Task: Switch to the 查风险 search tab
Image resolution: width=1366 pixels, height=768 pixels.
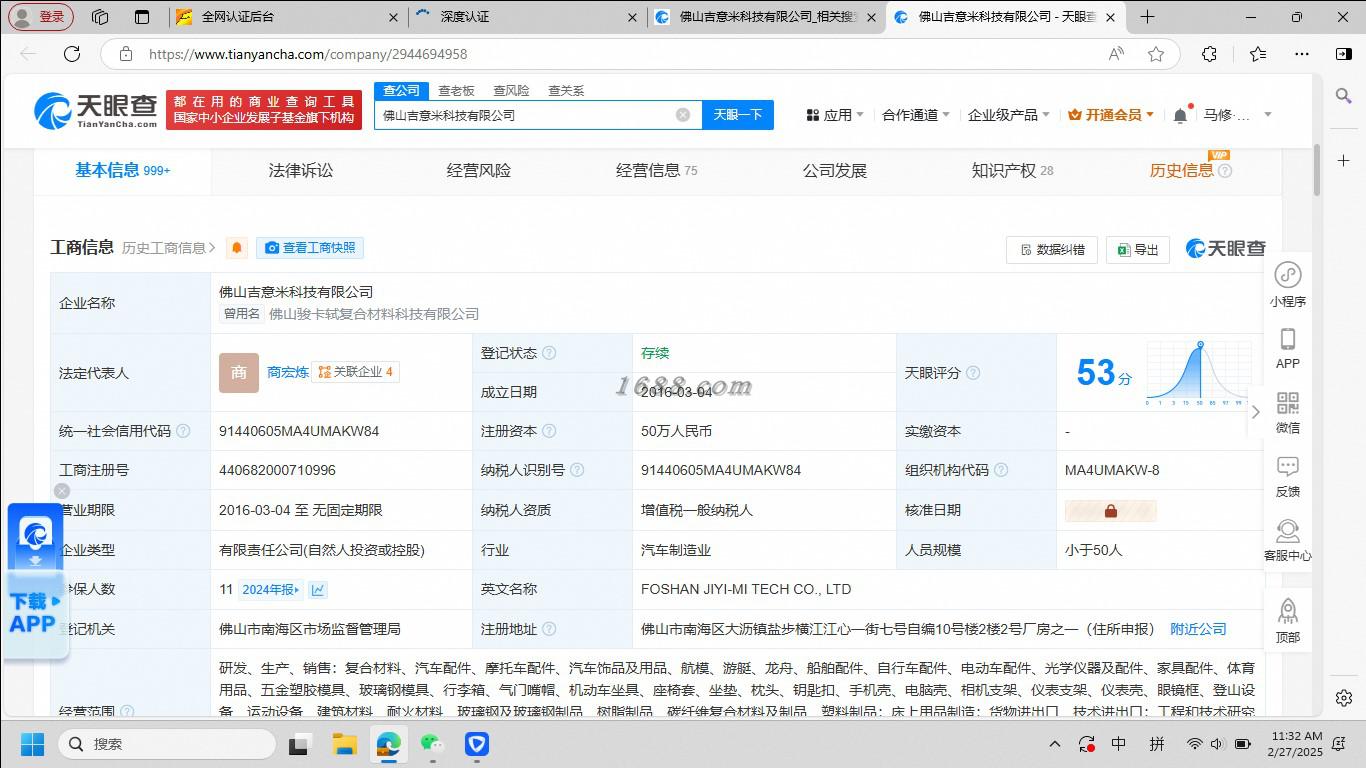Action: click(511, 91)
